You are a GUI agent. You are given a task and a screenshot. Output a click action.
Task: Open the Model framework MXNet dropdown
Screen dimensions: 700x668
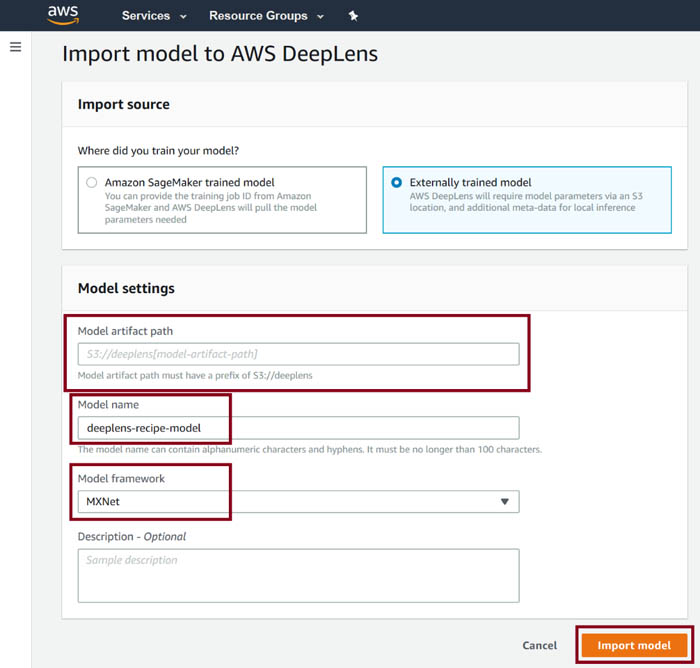pyautogui.click(x=298, y=501)
